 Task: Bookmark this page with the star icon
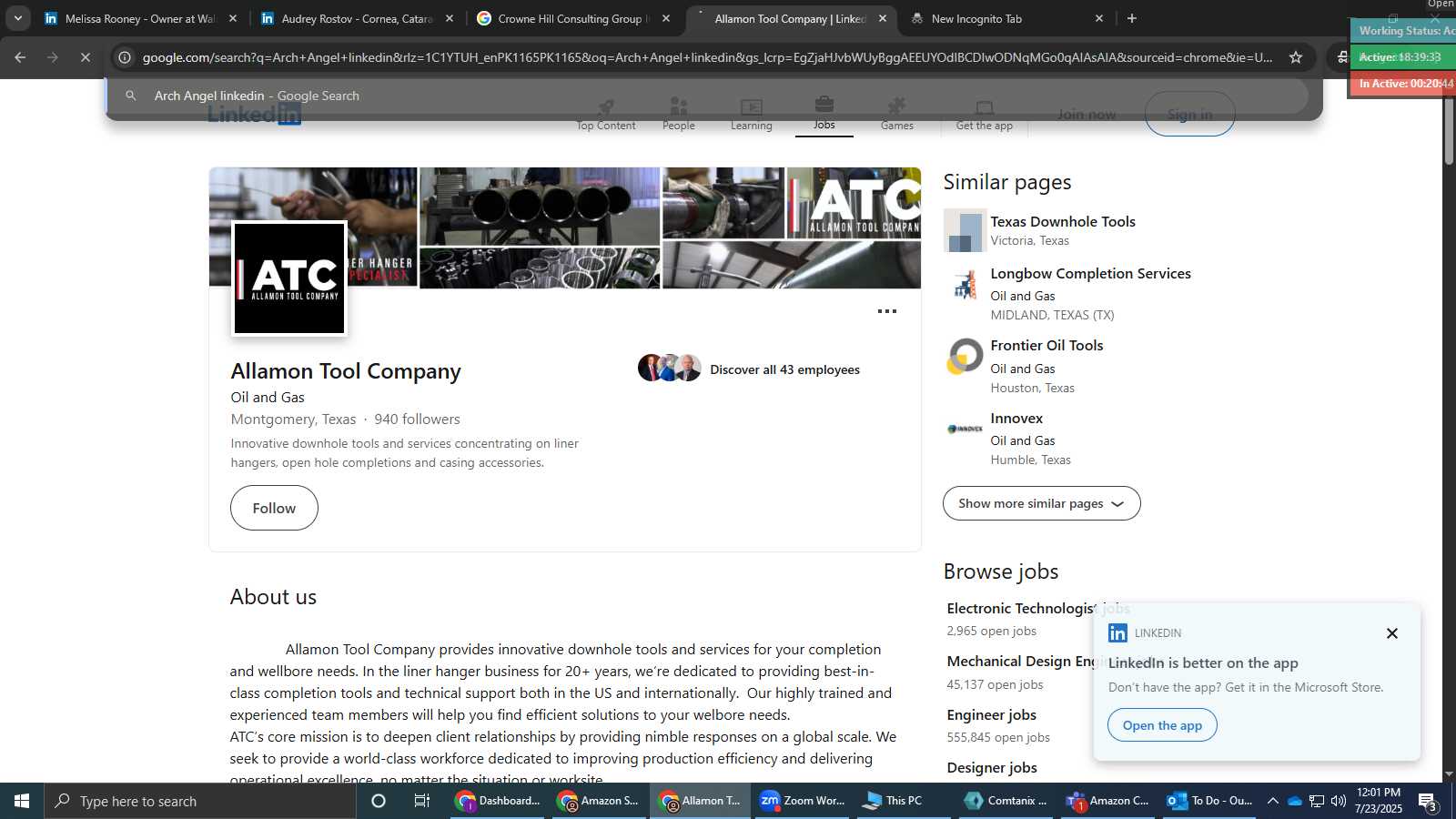[1295, 57]
